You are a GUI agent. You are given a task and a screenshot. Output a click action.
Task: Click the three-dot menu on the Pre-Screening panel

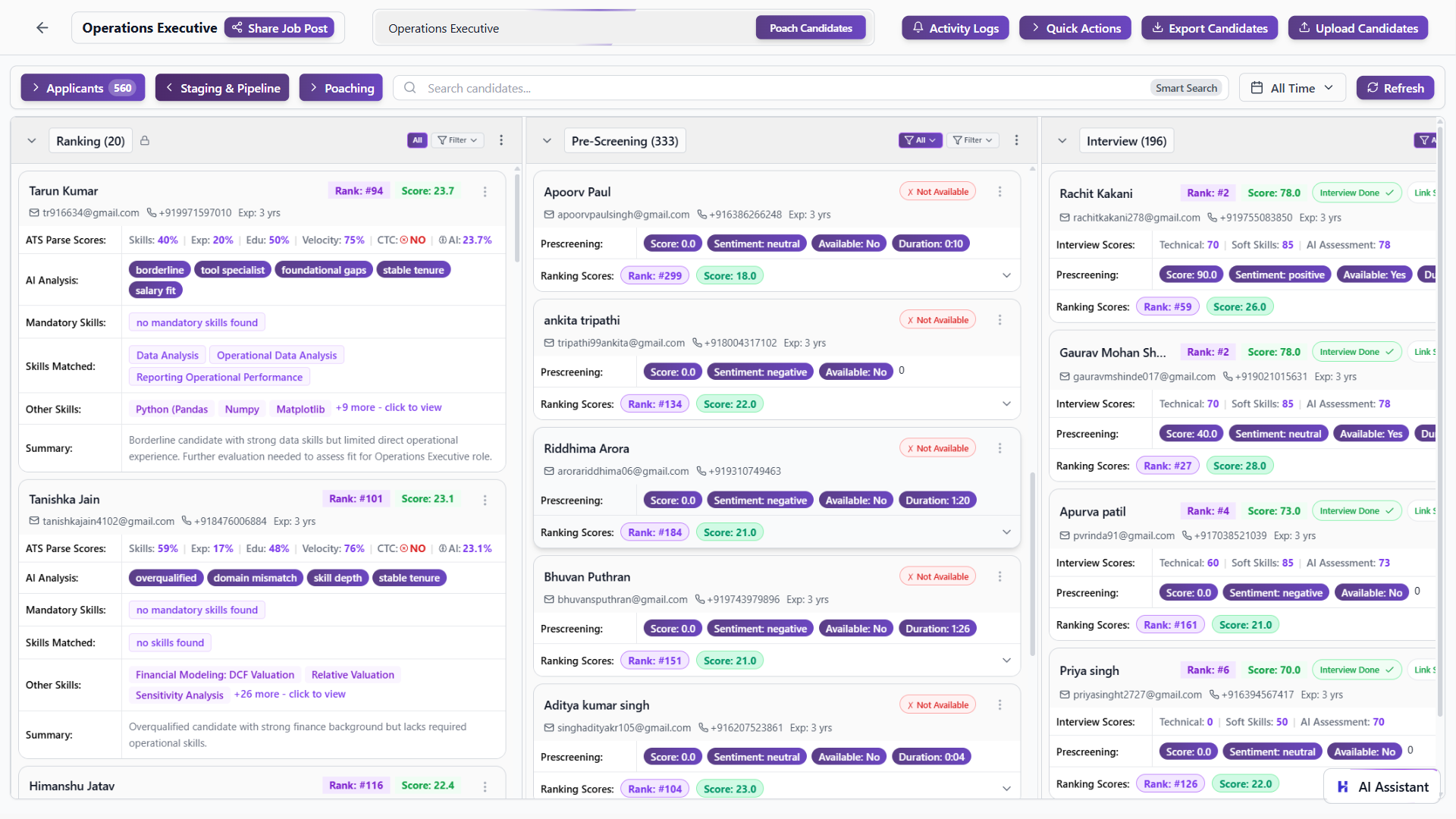tap(1017, 140)
